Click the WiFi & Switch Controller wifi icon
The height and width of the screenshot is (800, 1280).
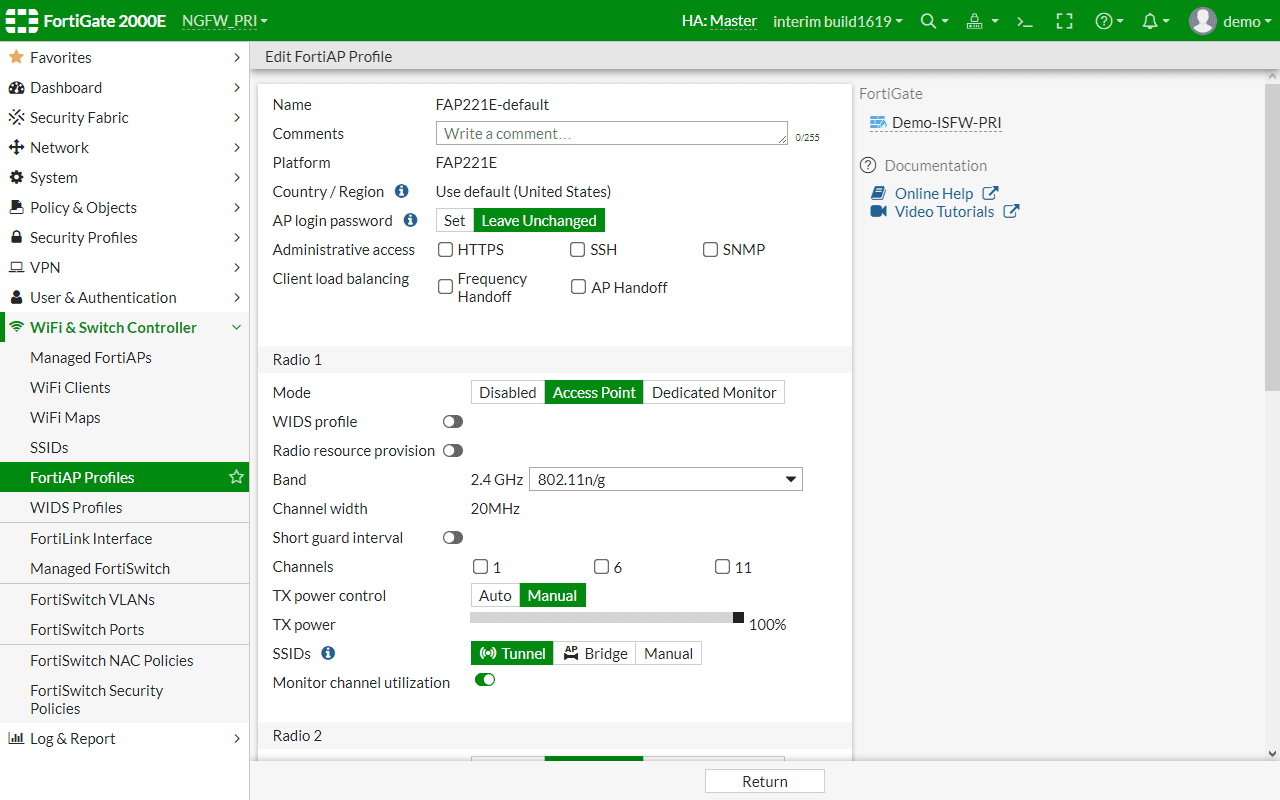click(x=16, y=327)
